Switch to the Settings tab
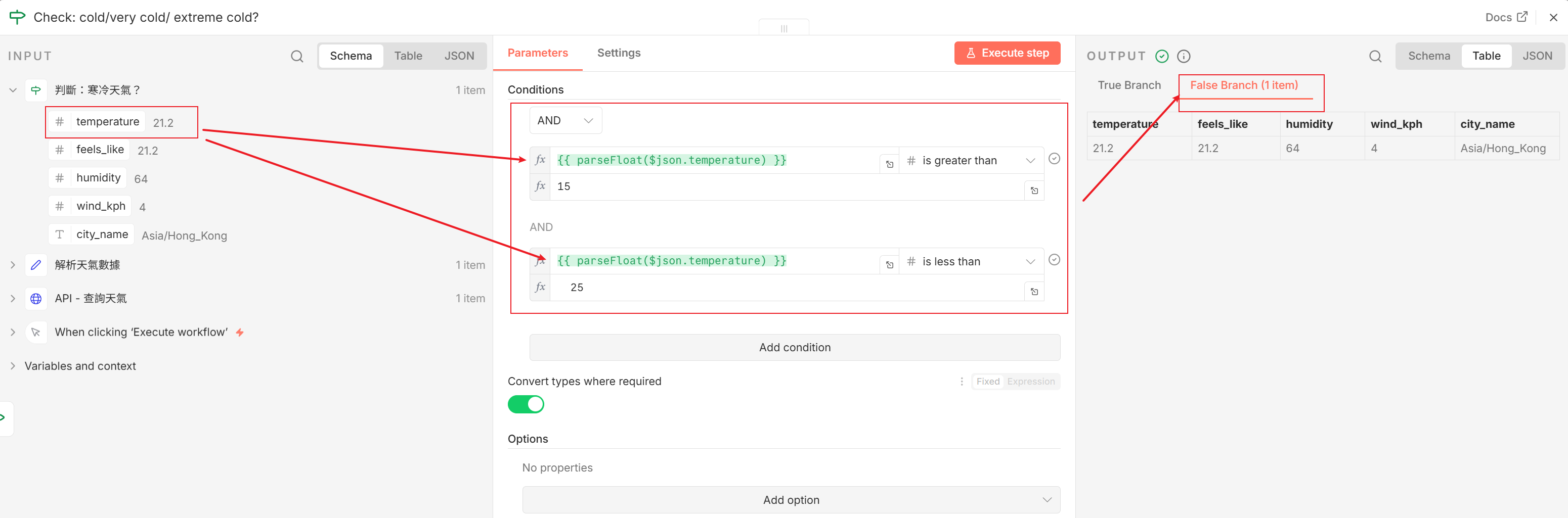The image size is (1568, 518). (x=619, y=53)
